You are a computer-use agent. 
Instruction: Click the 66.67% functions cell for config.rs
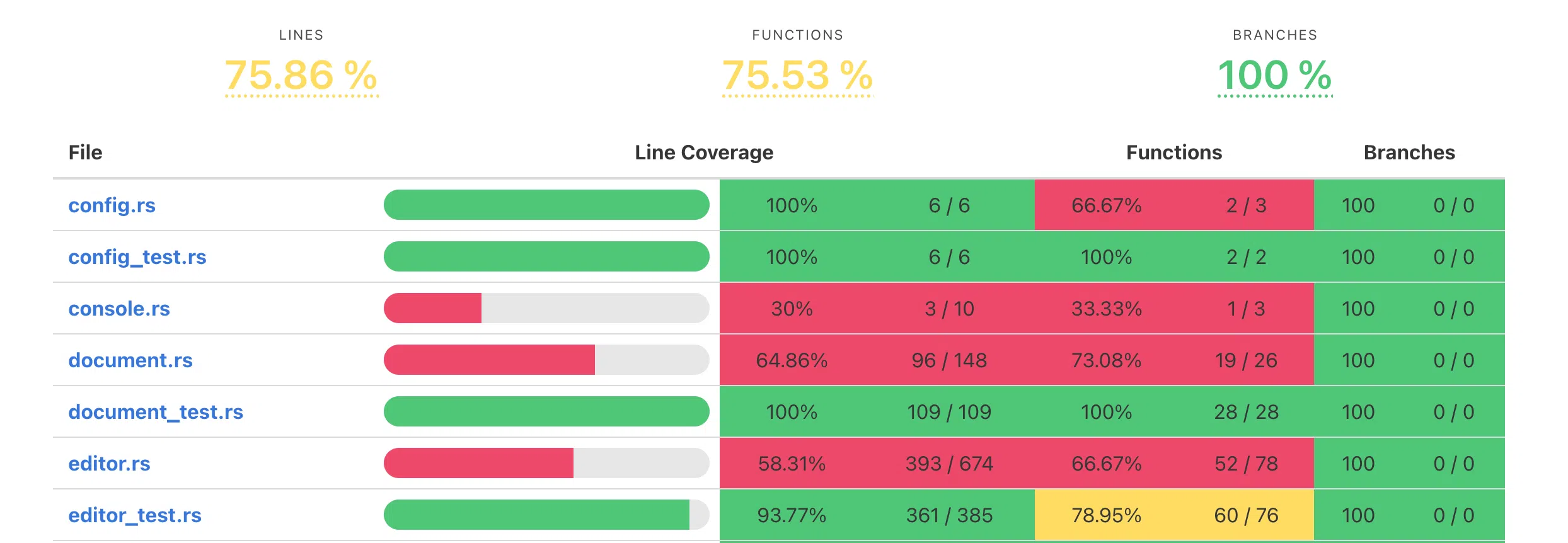coord(1106,205)
